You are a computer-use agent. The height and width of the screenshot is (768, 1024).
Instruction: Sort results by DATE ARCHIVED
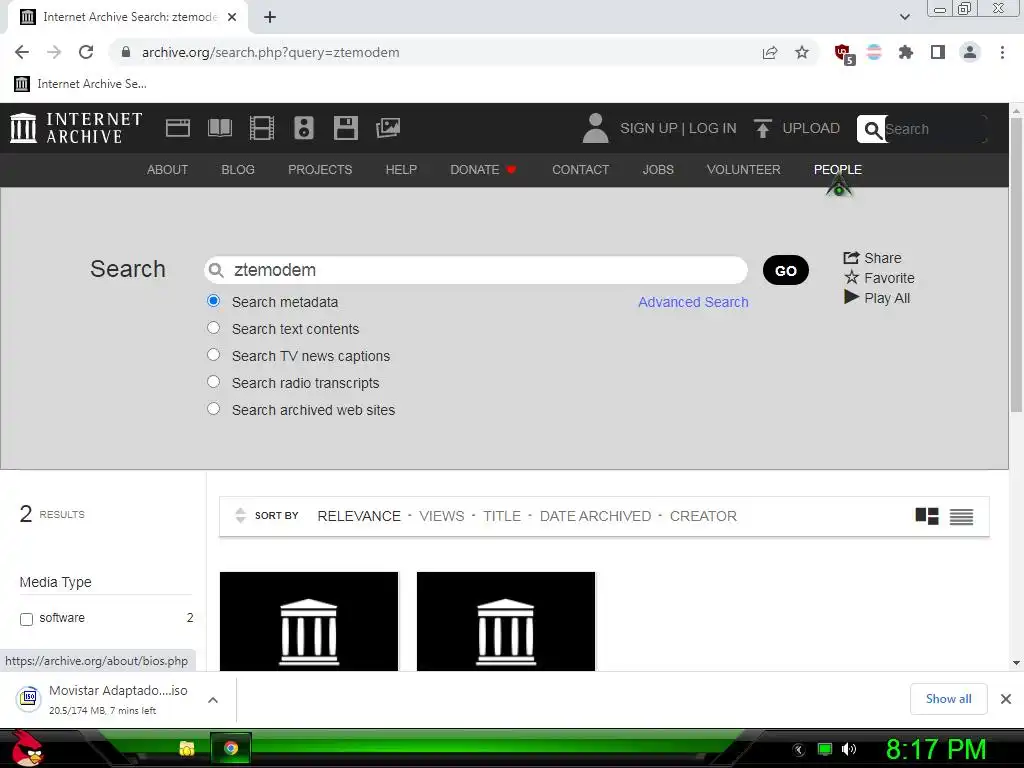(595, 516)
